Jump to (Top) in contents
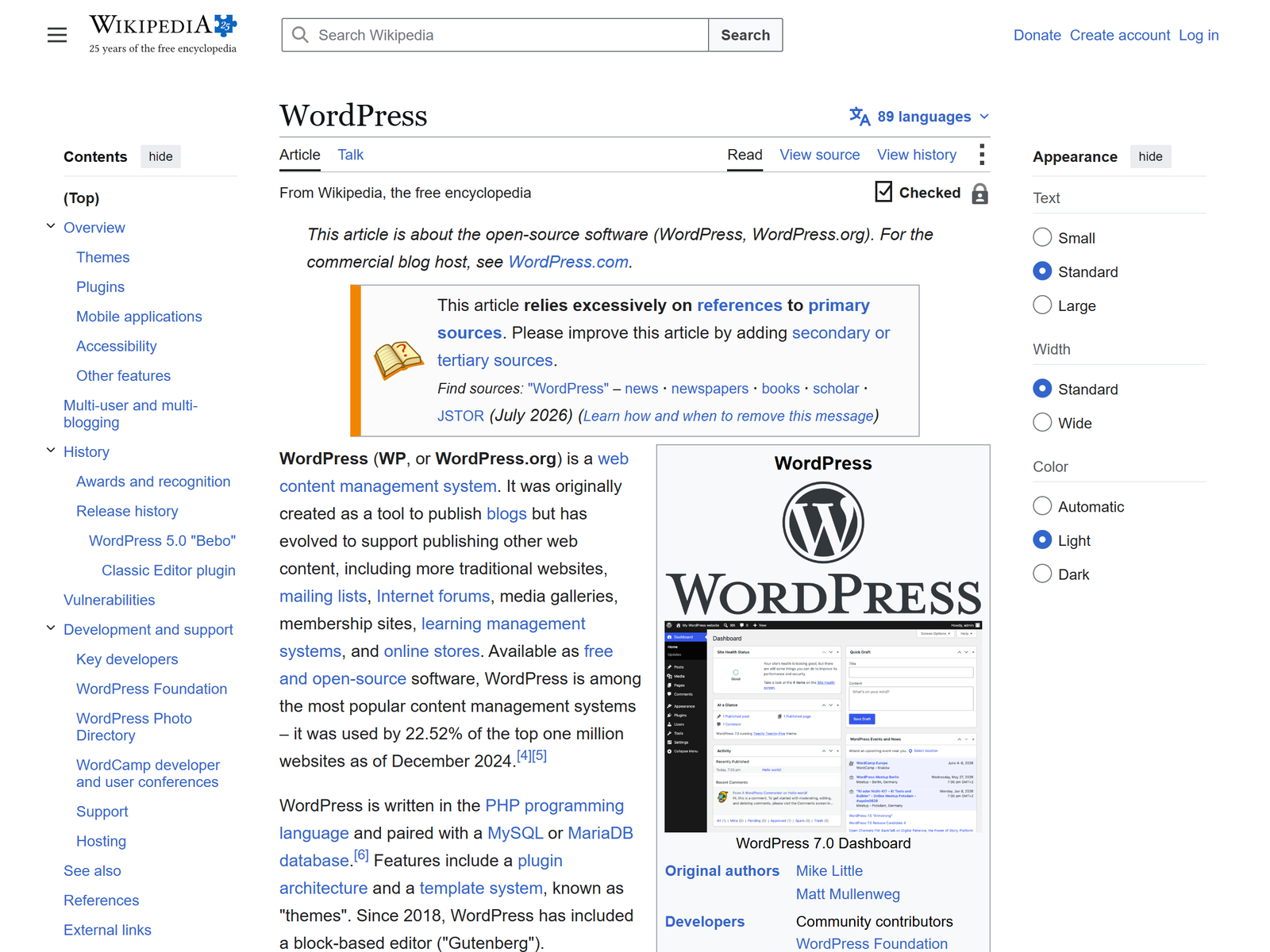The image size is (1270, 952). pyautogui.click(x=82, y=198)
